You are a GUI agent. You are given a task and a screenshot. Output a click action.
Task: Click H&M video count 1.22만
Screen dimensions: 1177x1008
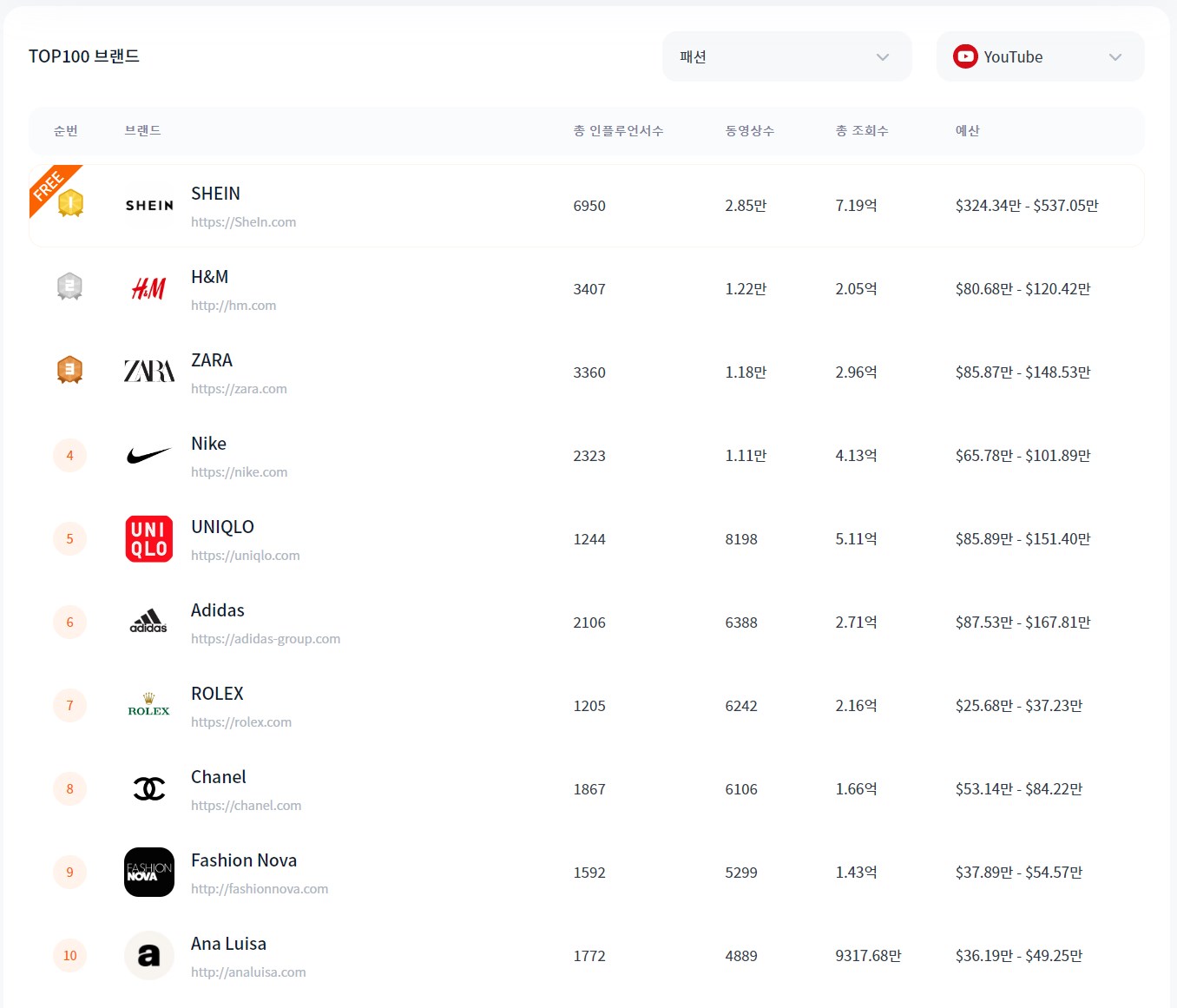746,289
